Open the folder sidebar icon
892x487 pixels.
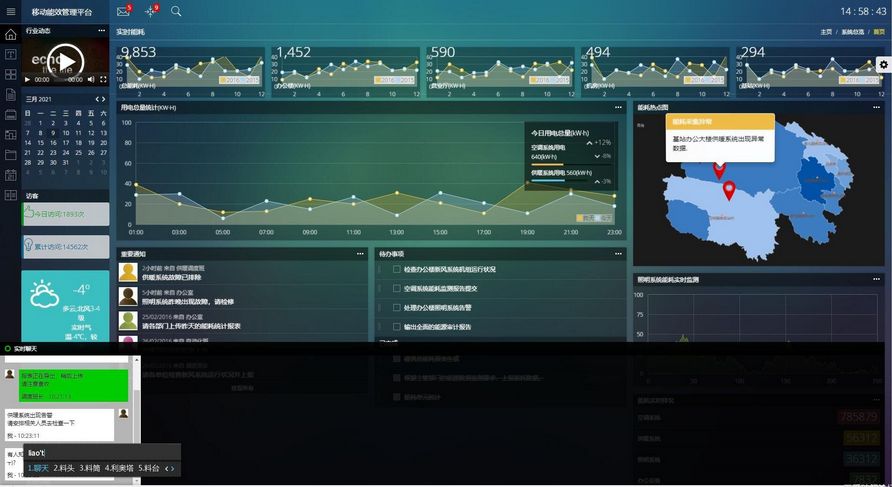[x=10, y=155]
